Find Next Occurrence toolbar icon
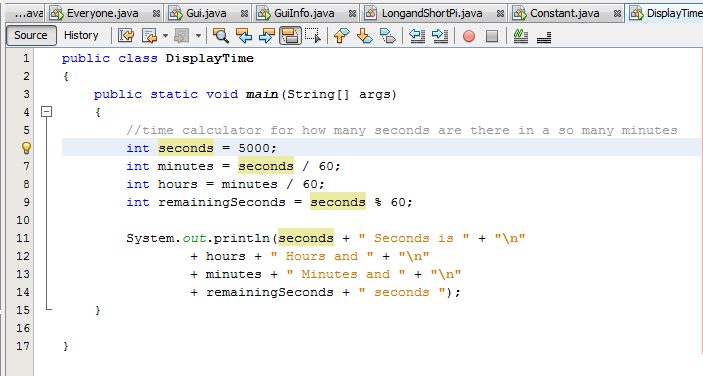Viewport: 703px width, 376px height. [x=267, y=35]
